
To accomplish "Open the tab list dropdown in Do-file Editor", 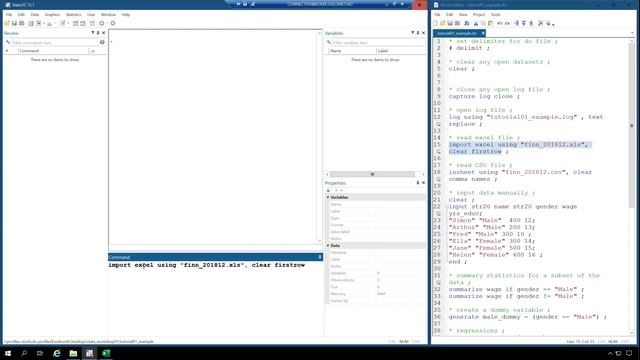I will 632,33.
